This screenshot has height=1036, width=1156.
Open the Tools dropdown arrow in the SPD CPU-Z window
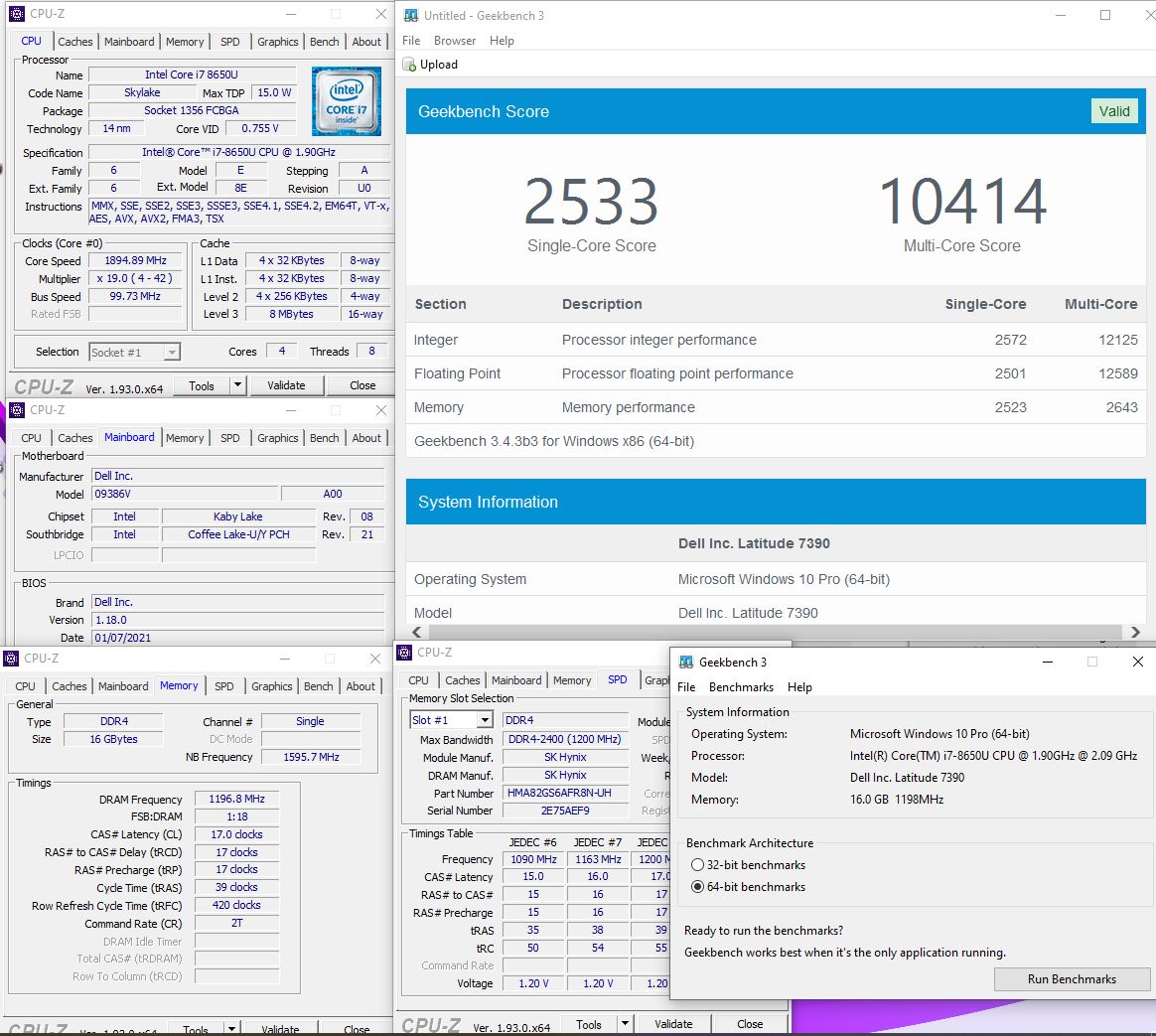626,1023
